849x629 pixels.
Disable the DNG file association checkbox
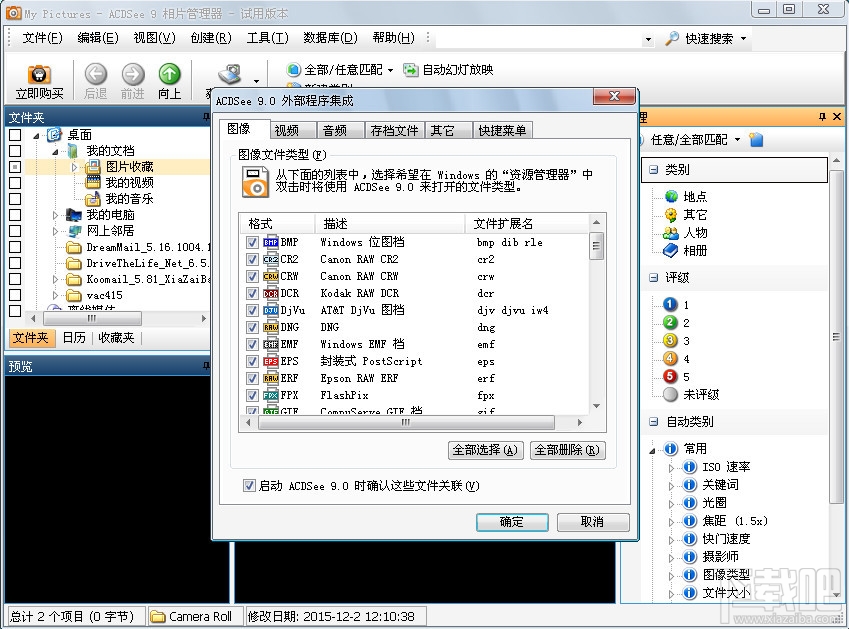[251, 327]
